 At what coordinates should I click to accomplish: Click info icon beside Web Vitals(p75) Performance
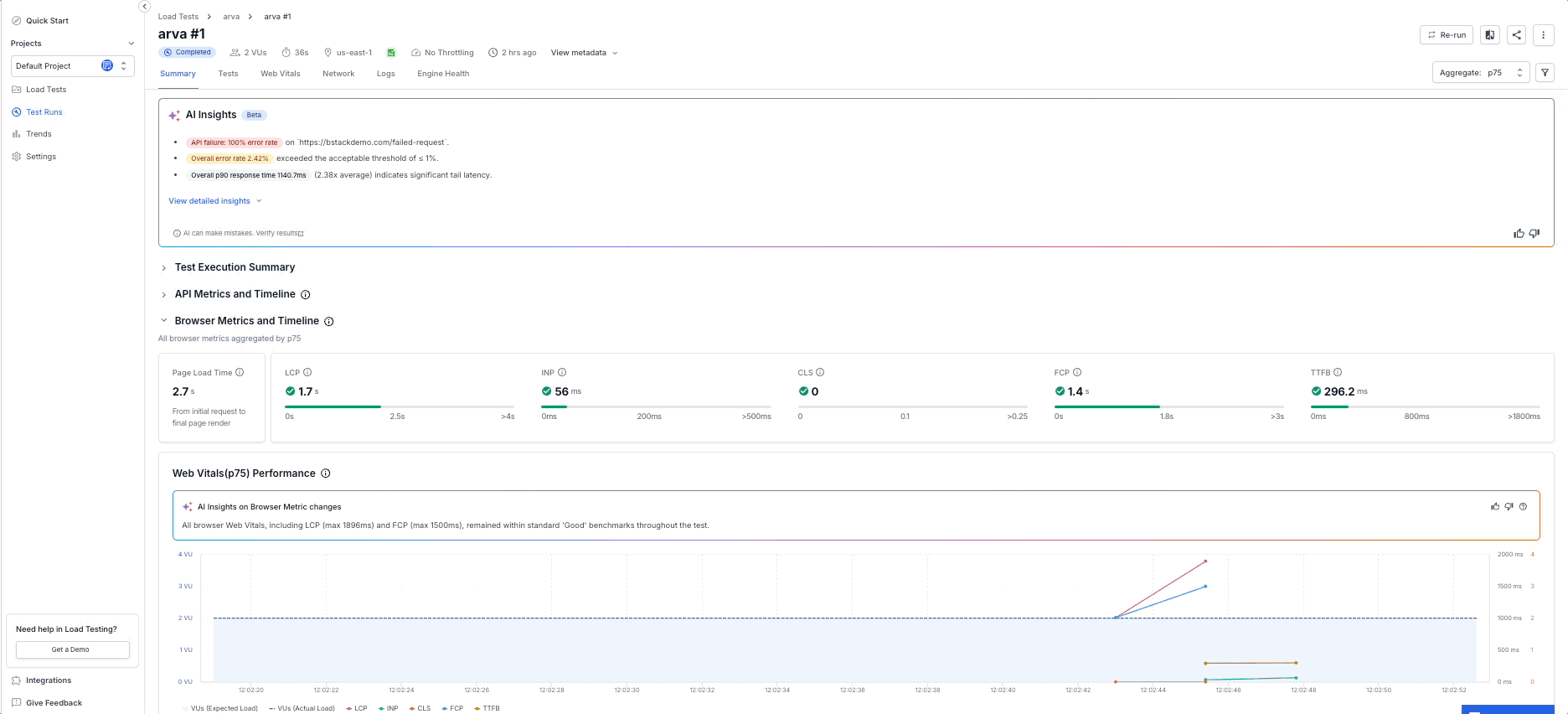click(x=326, y=473)
